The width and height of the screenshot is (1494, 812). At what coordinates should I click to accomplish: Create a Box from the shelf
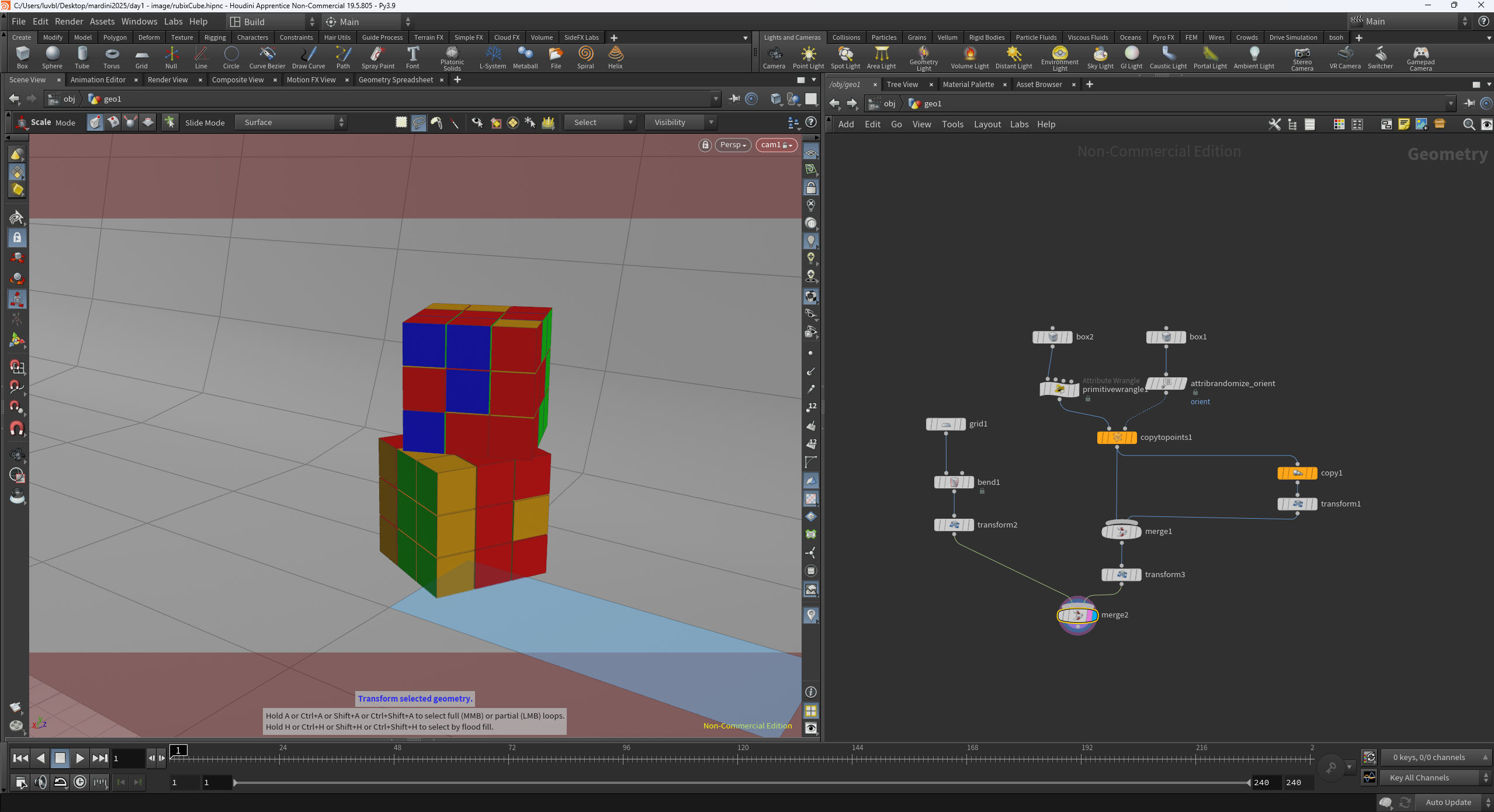point(22,57)
